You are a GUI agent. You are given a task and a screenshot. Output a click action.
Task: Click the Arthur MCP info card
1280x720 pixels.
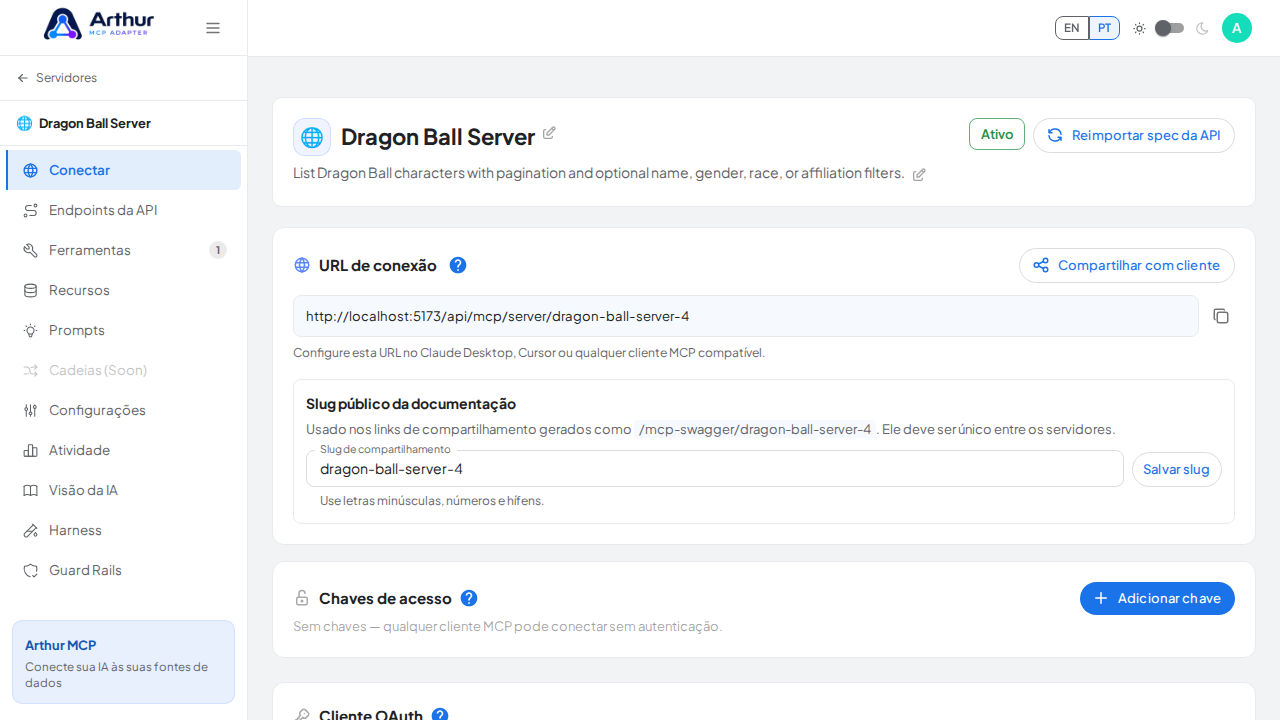coord(123,662)
